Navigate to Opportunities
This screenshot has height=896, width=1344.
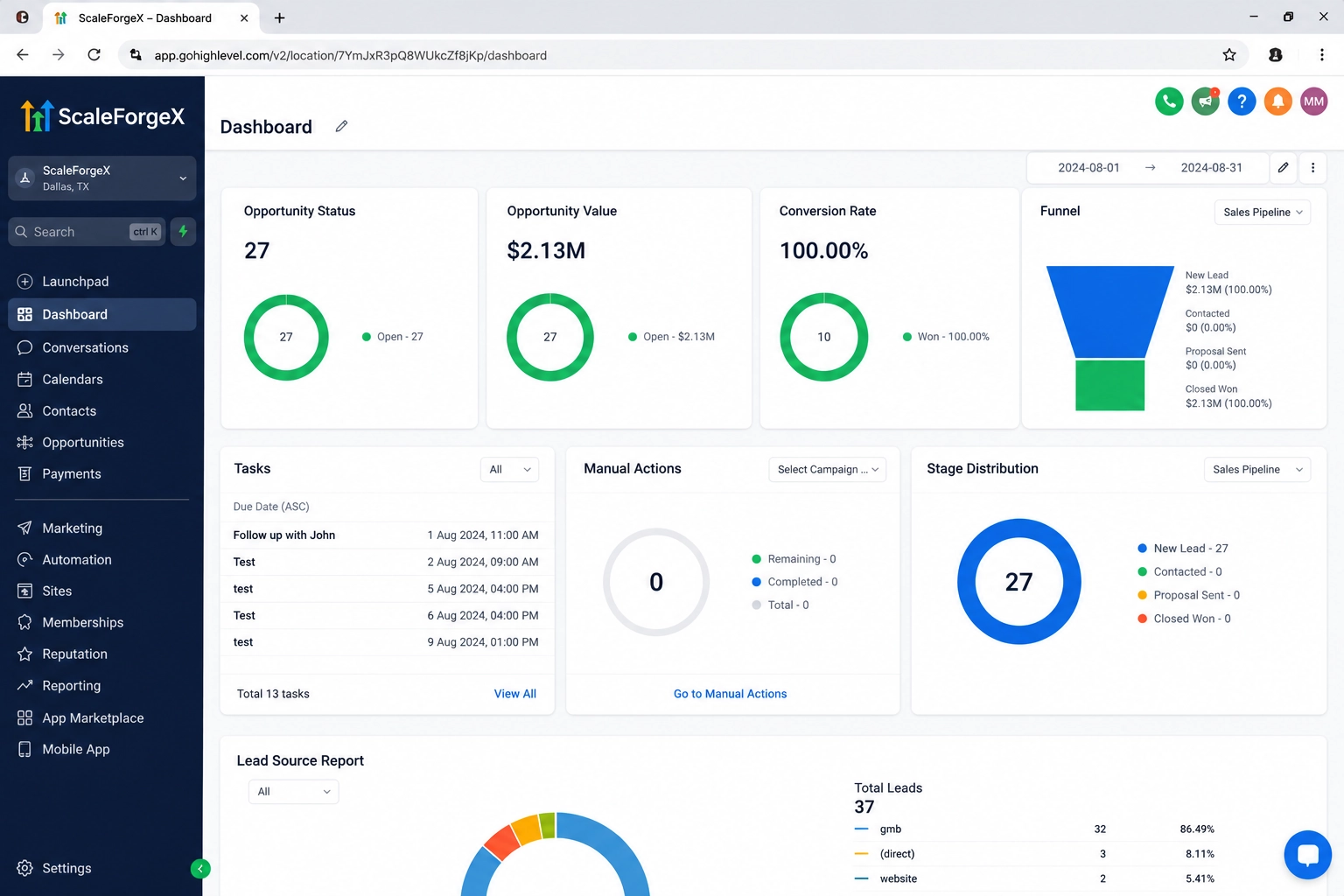tap(101, 442)
